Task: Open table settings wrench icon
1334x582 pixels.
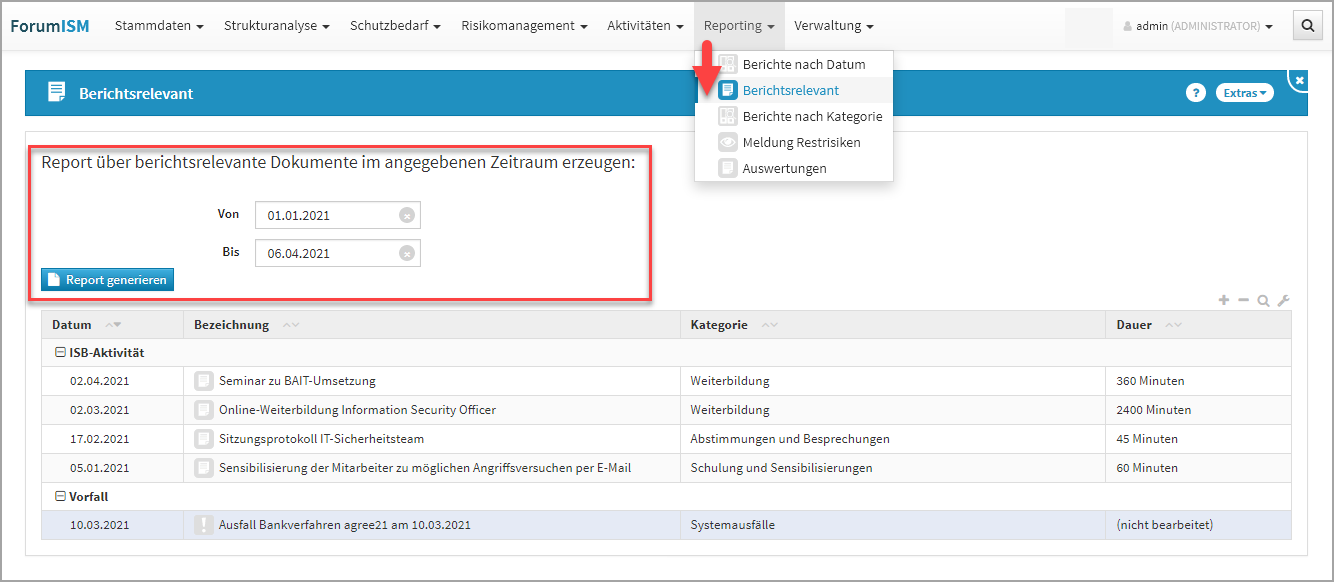Action: pos(1284,300)
